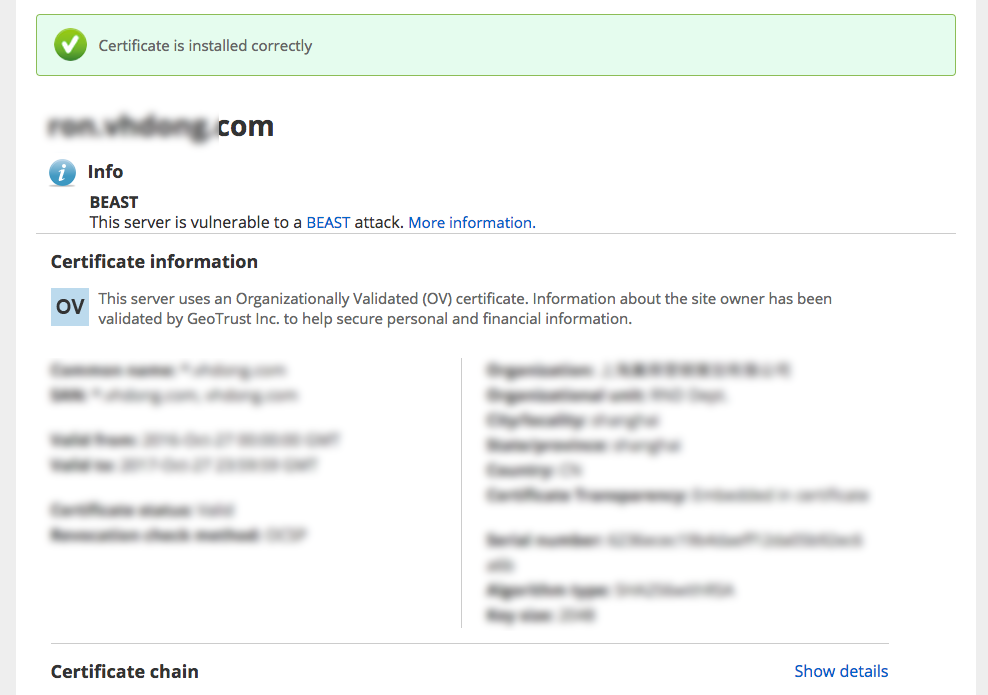Click the bold BEAST warning title
Viewport: 988px width, 695px height.
114,202
